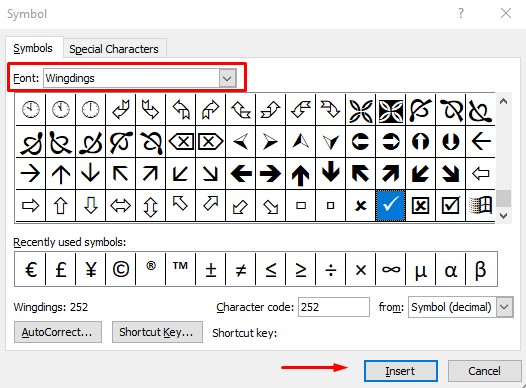526x388 pixels.
Task: Select the thin up-left diagonal arrow symbol
Action: 120,173
